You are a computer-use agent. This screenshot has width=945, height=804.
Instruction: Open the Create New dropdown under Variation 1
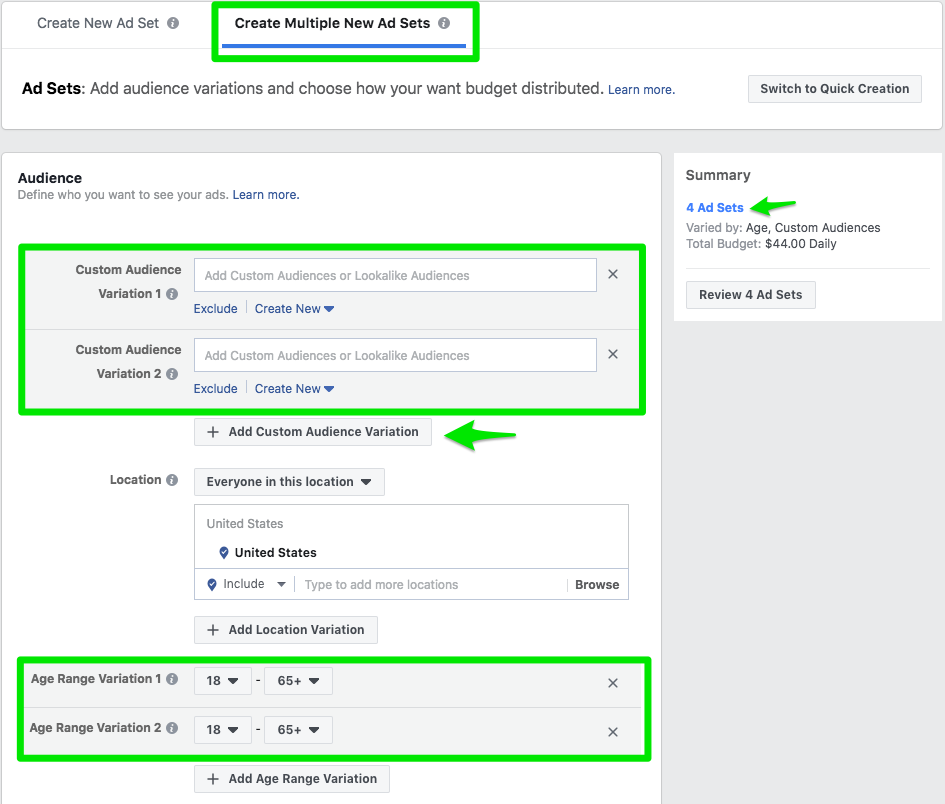(x=294, y=308)
